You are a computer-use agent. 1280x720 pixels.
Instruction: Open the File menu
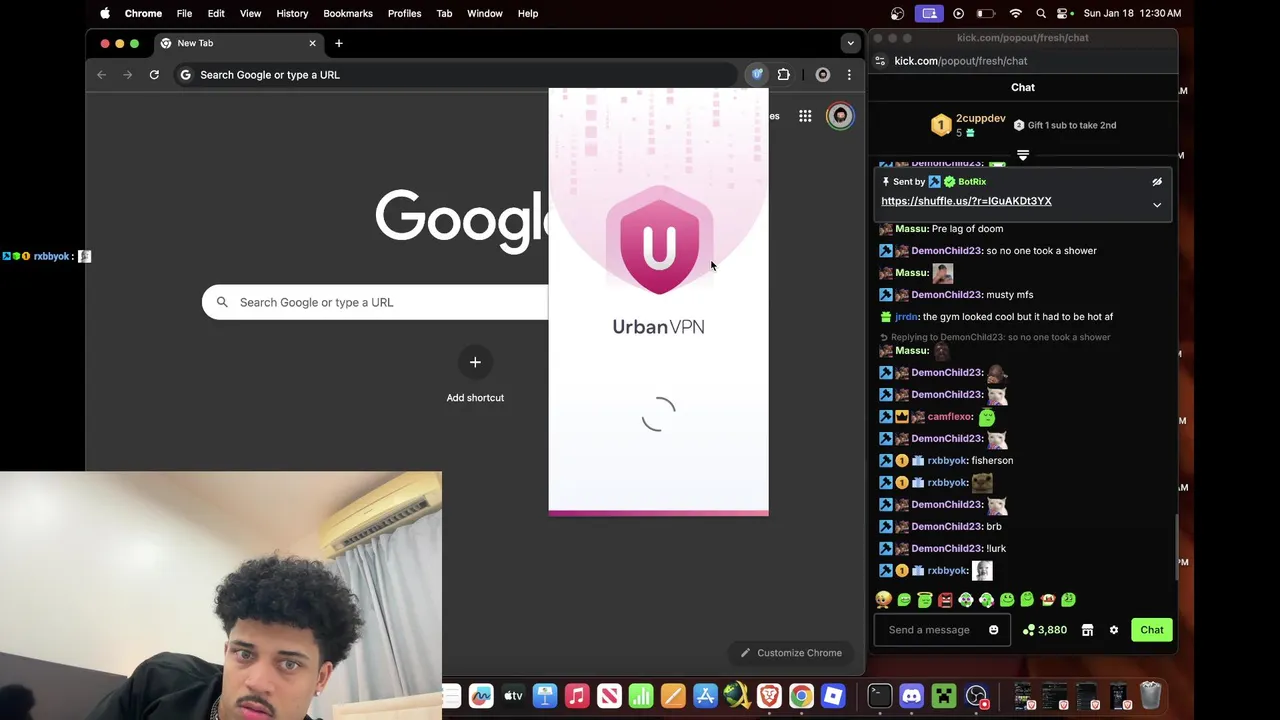184,13
